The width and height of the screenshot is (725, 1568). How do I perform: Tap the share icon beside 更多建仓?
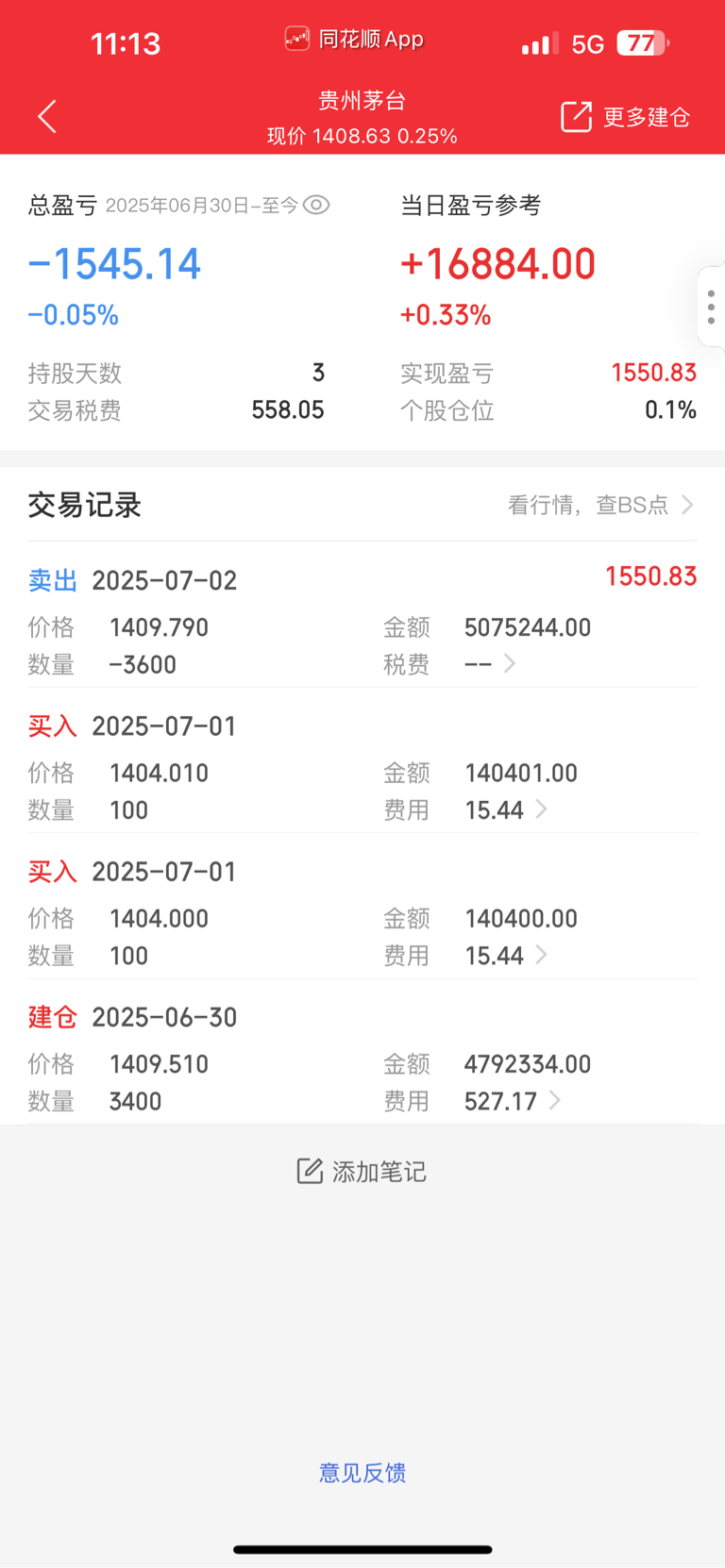coord(576,116)
